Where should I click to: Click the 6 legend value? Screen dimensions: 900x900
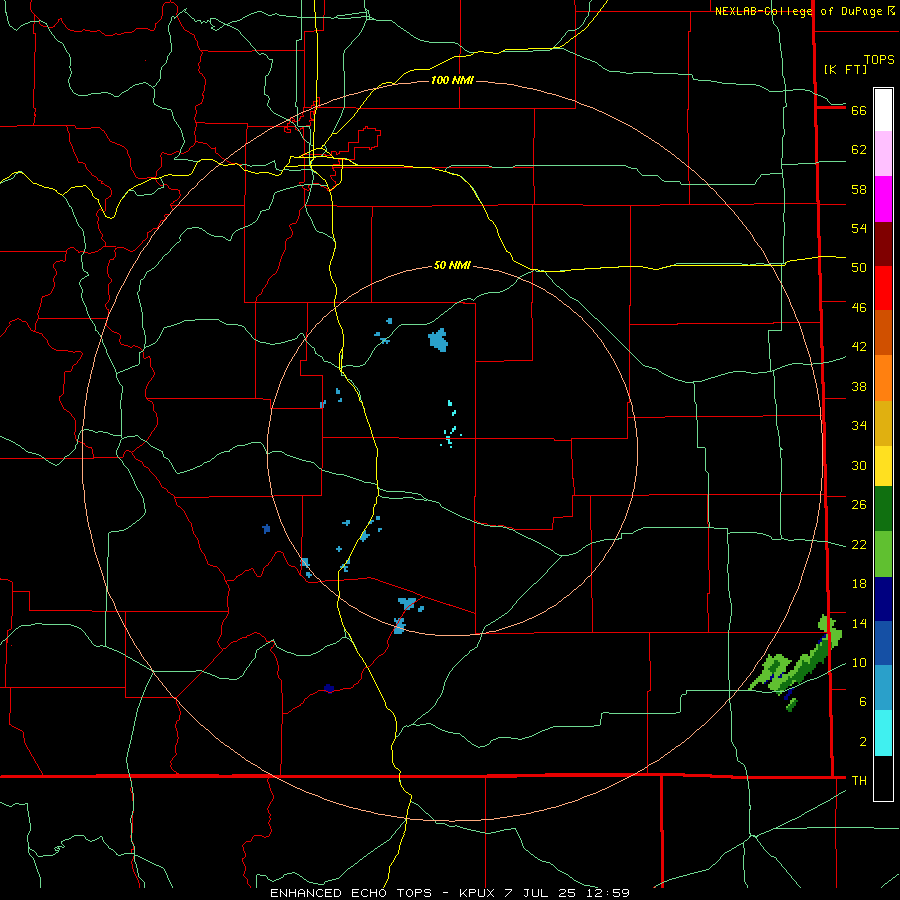click(863, 702)
